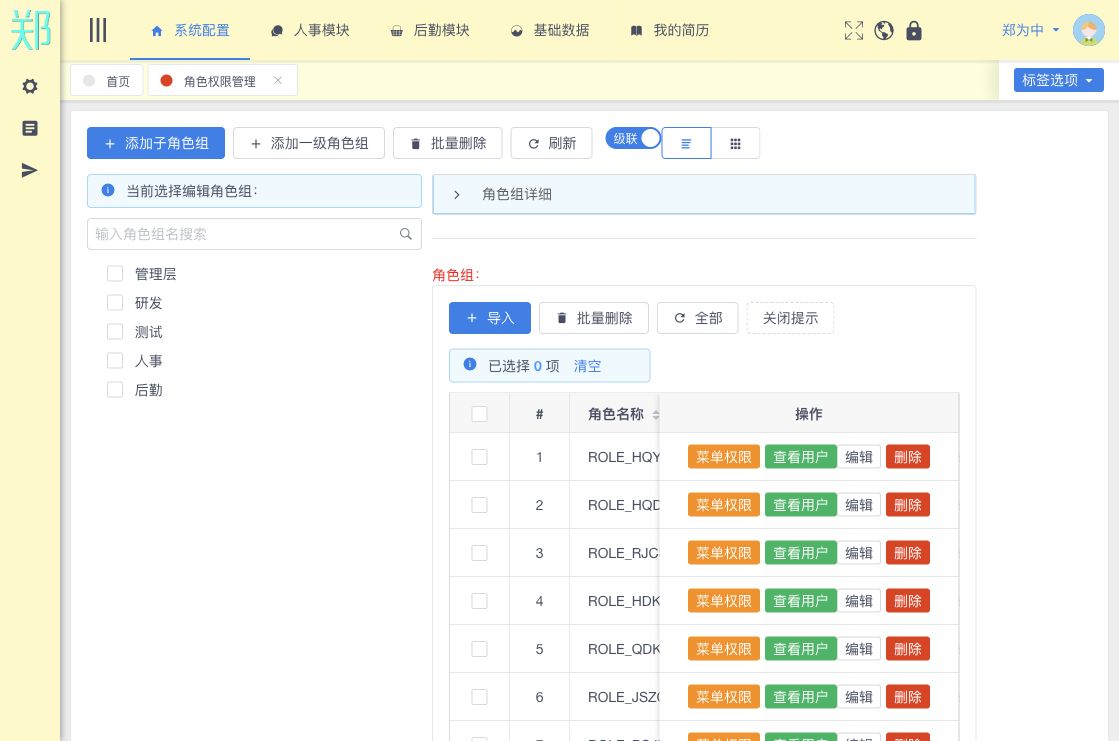Check the 人事 checkbox
The image size is (1119, 741).
pos(115,361)
